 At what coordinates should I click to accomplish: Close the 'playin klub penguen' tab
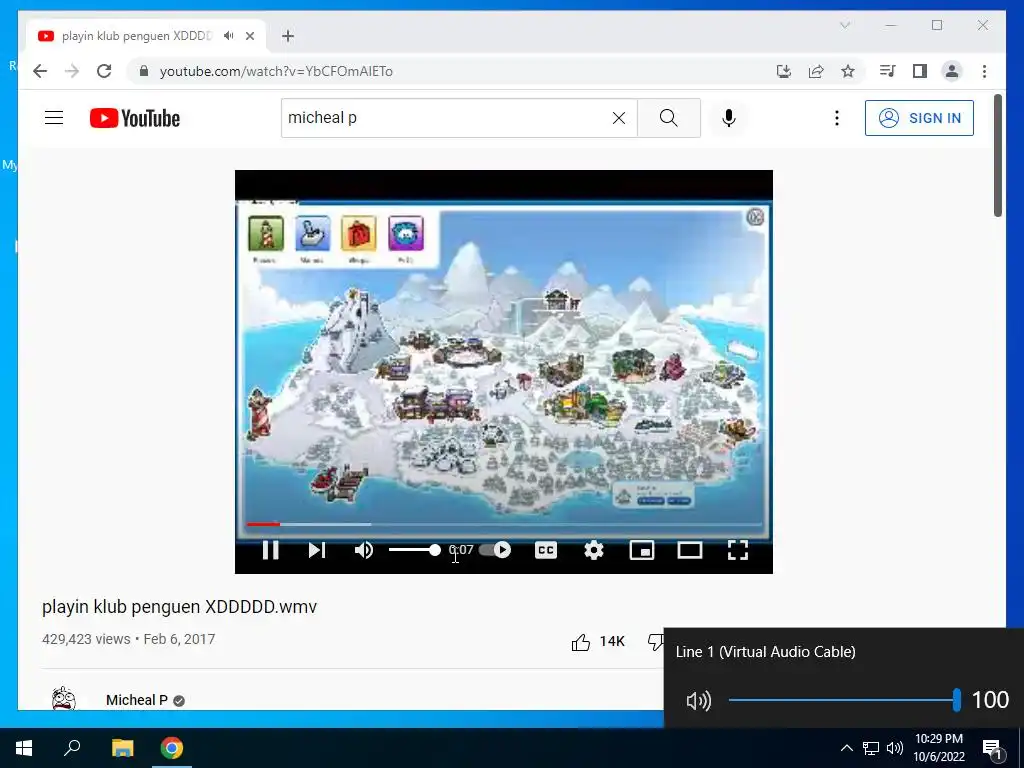[250, 36]
